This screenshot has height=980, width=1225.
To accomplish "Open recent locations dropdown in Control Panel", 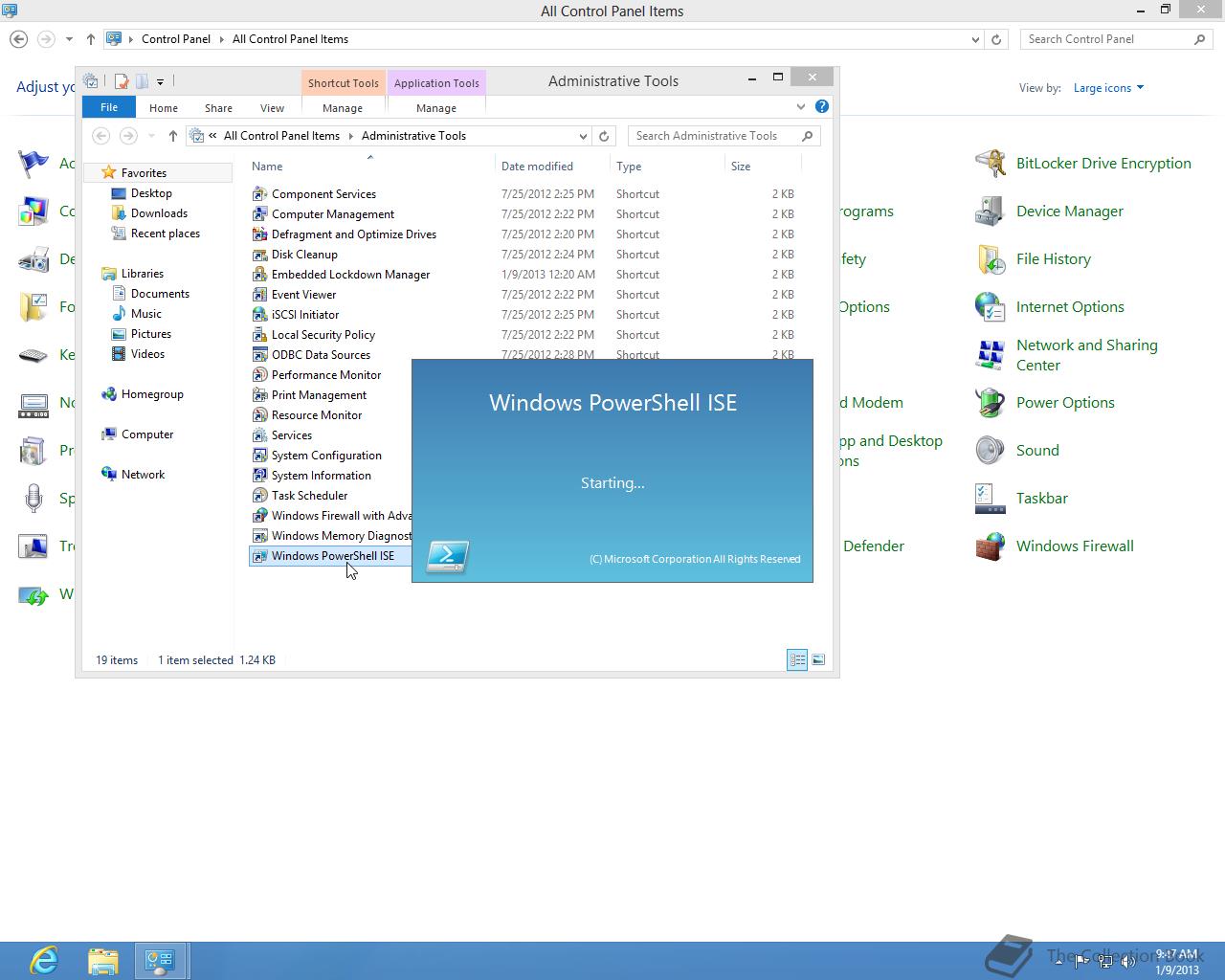I will (69, 39).
